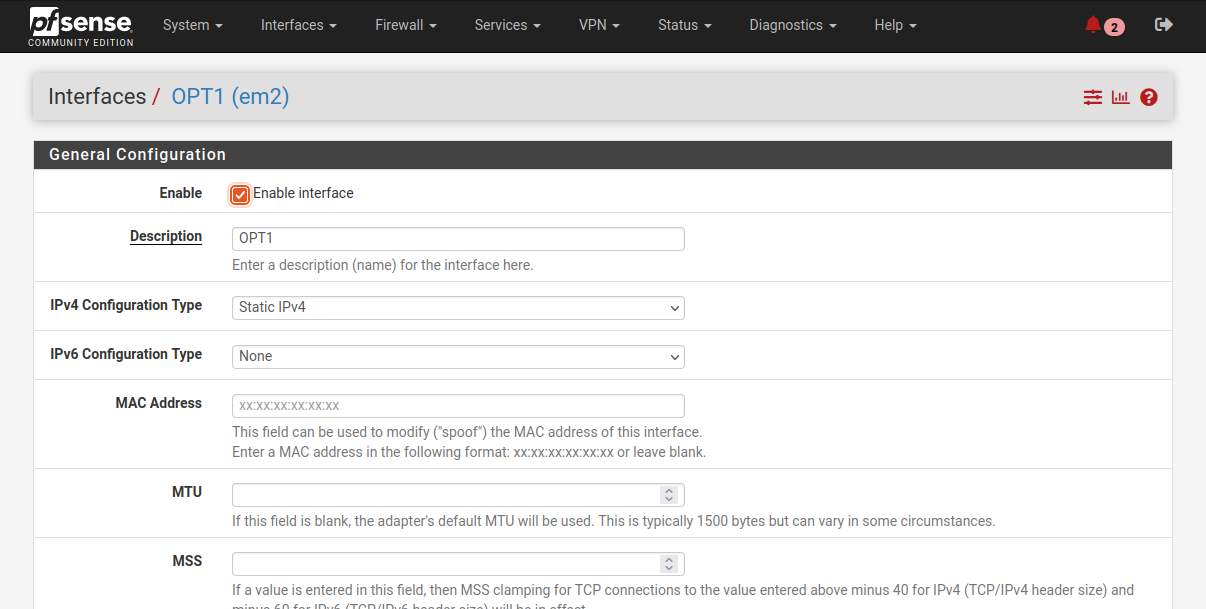1206x609 pixels.
Task: Open the Help menu
Action: tap(895, 25)
